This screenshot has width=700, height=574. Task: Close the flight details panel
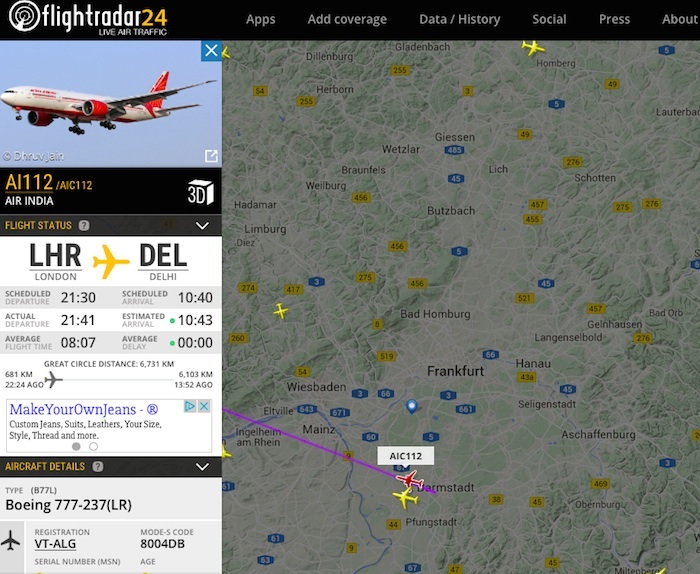tap(211, 50)
